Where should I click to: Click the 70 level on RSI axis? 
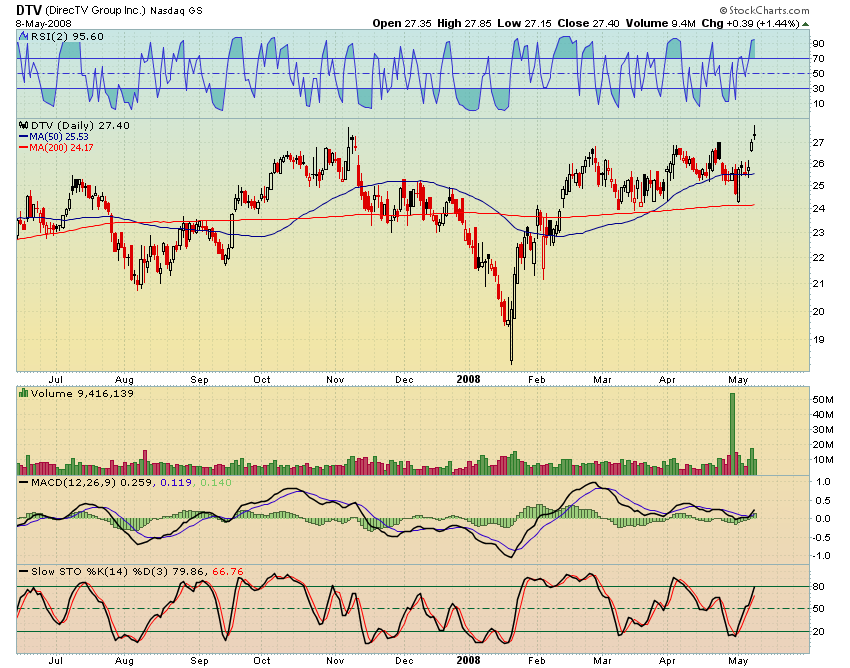(x=818, y=59)
